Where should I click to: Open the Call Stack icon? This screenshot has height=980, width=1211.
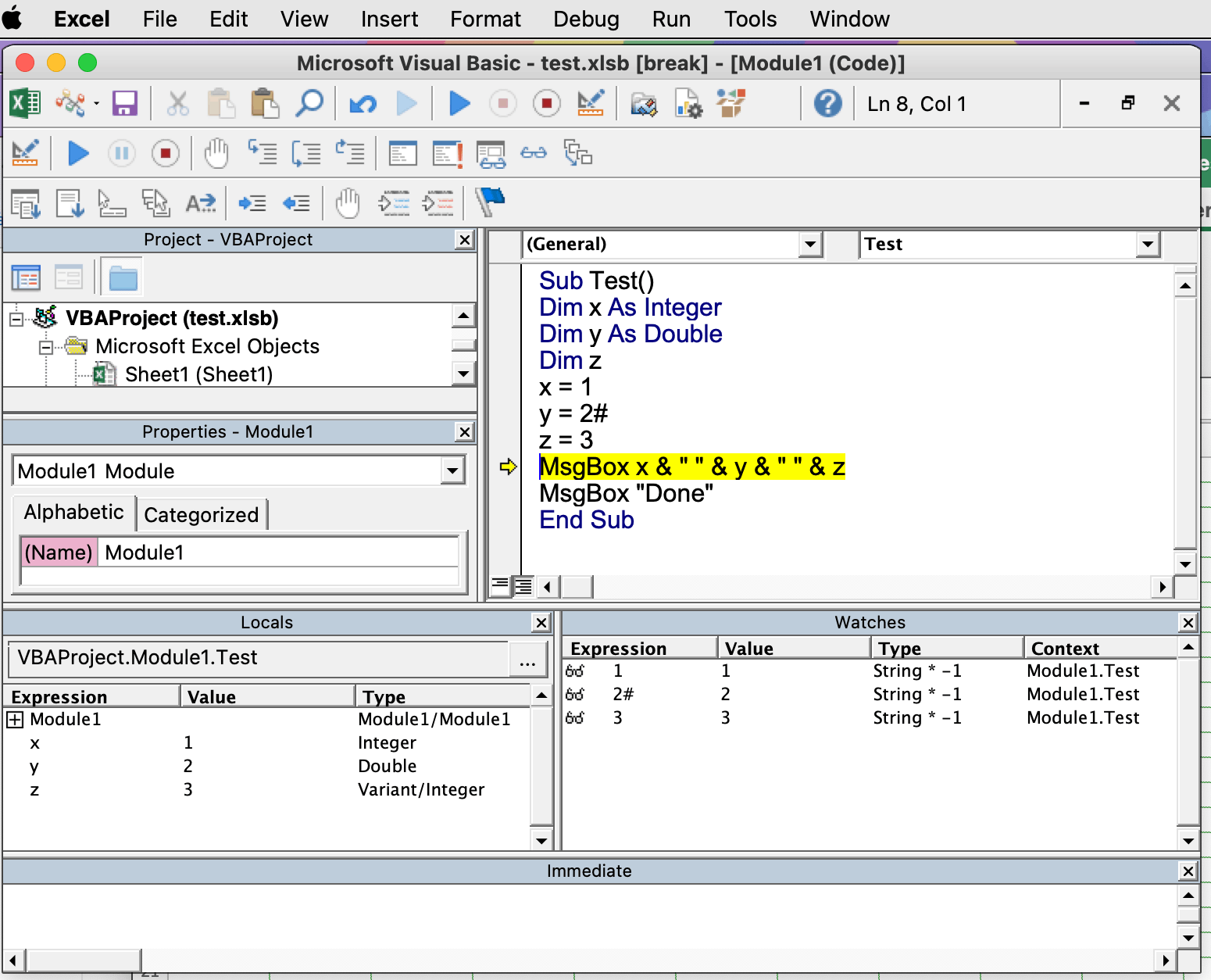point(578,153)
